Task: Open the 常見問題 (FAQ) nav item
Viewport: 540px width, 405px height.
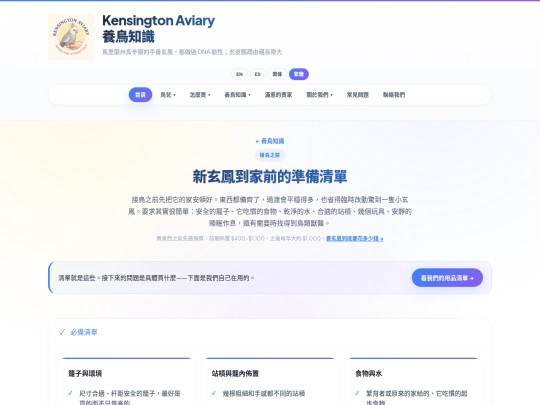Action: [357, 95]
